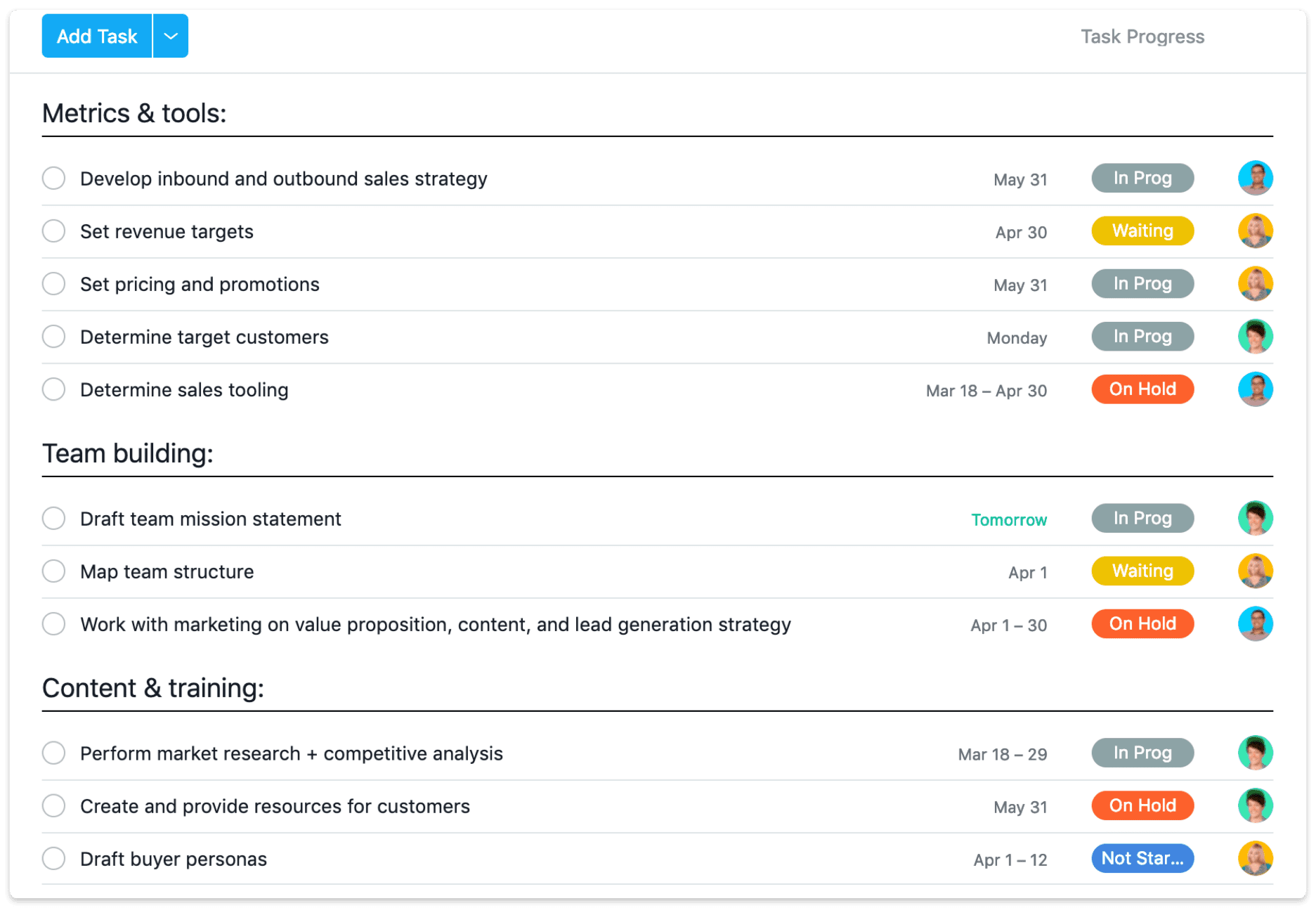Complete "Create and provide resources for customers"
This screenshot has width=1316, height=908.
click(x=53, y=805)
